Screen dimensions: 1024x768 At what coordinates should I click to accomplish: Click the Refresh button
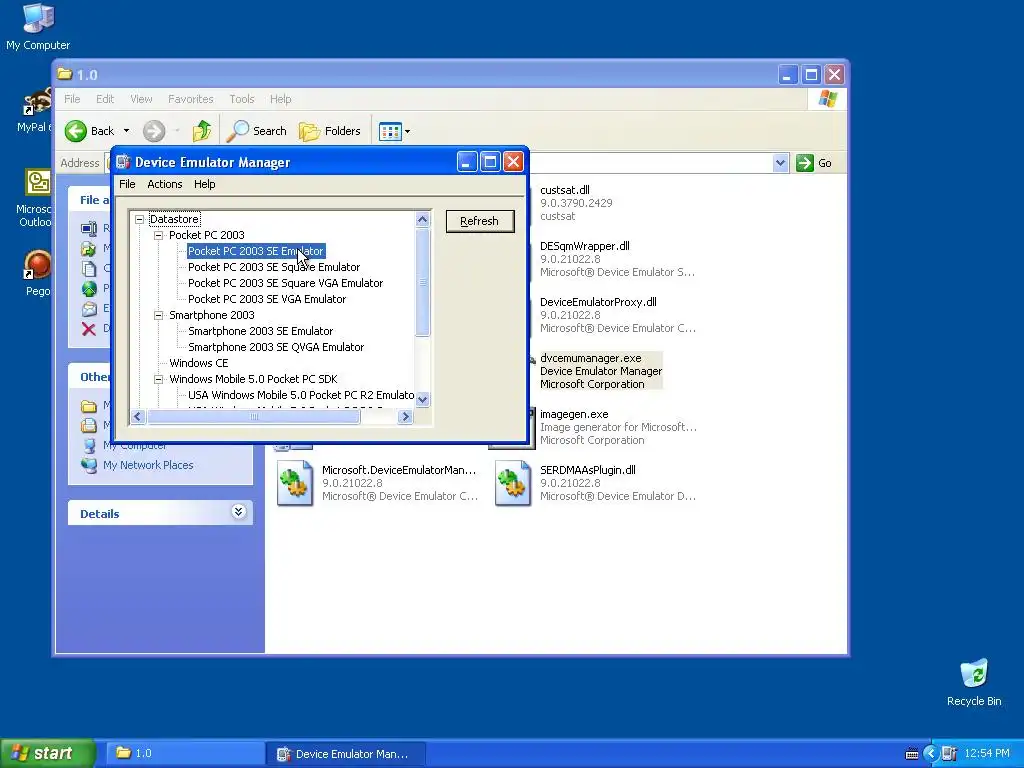click(x=480, y=221)
